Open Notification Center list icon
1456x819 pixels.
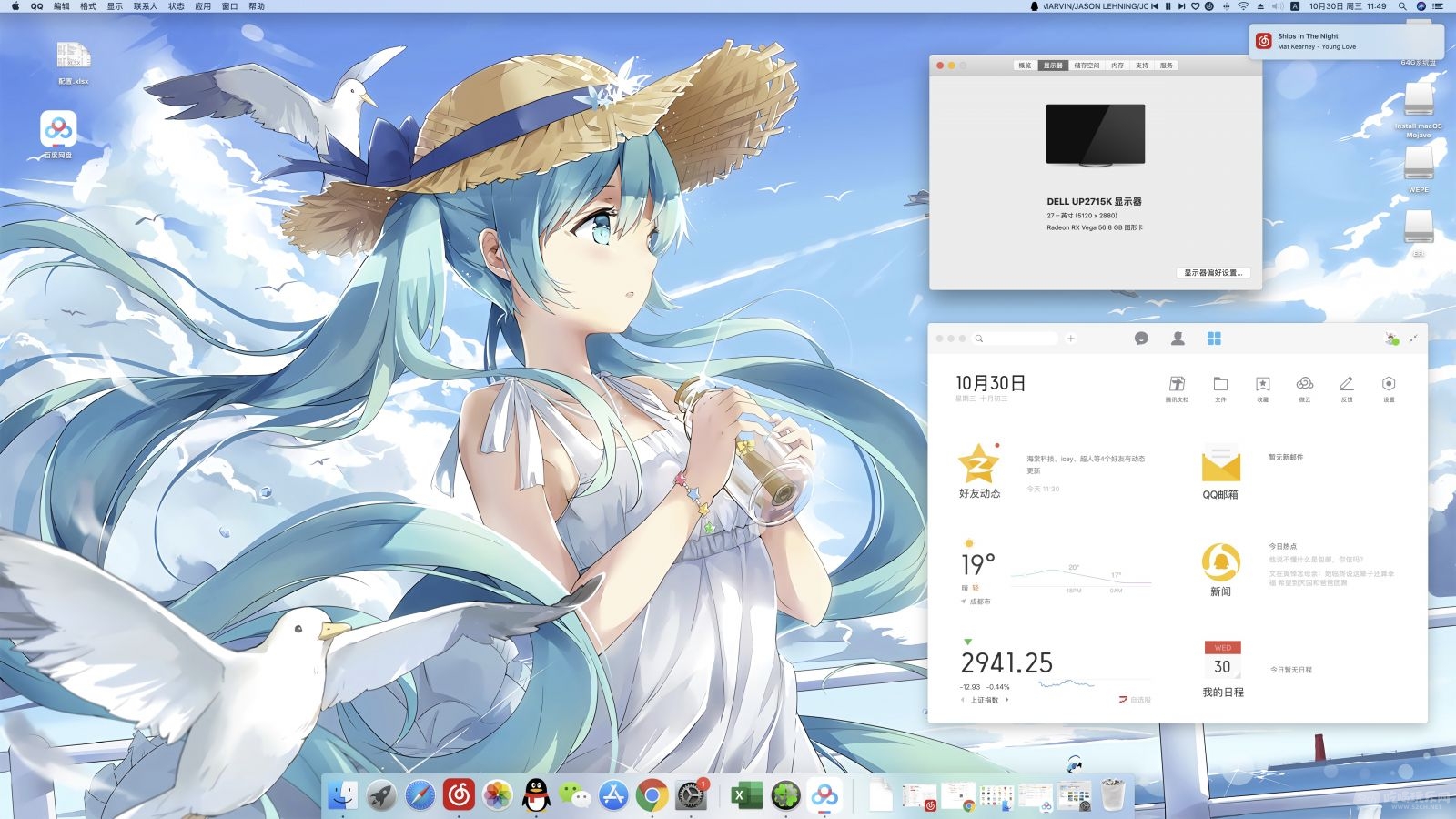(1438, 6)
